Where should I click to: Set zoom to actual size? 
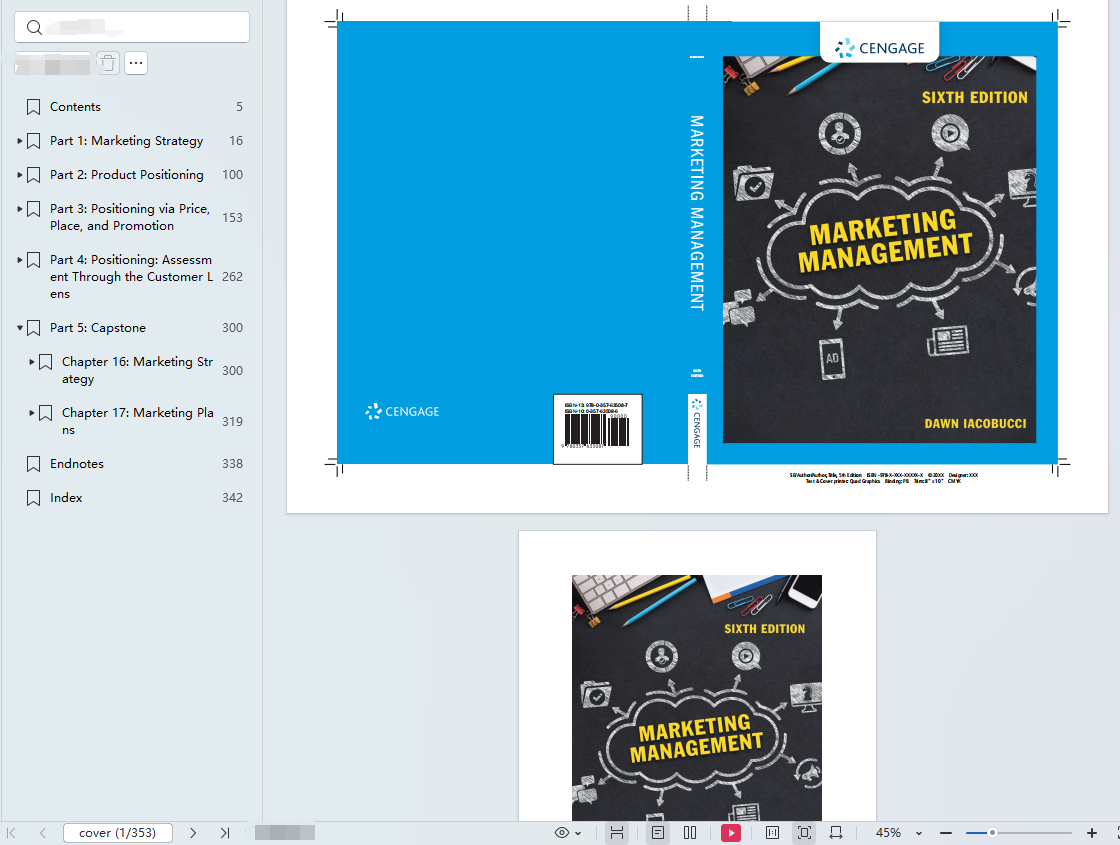[772, 833]
